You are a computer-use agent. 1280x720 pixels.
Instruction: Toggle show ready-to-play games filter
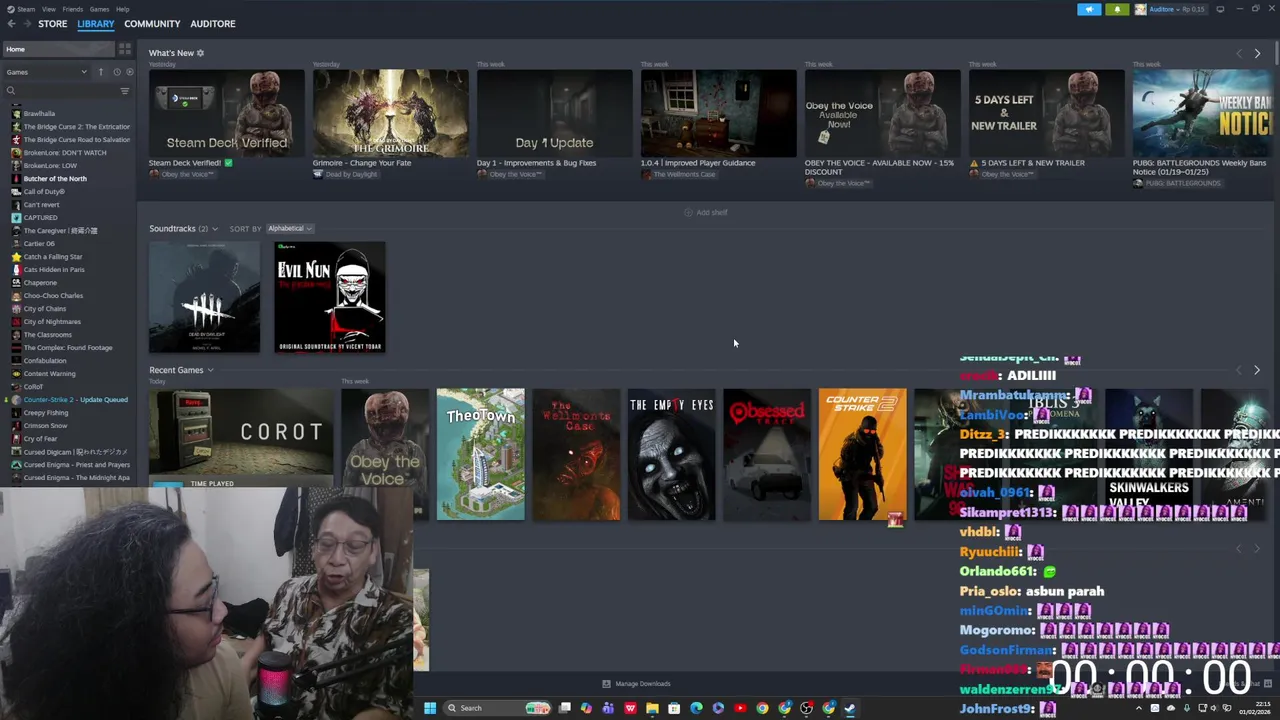129,72
